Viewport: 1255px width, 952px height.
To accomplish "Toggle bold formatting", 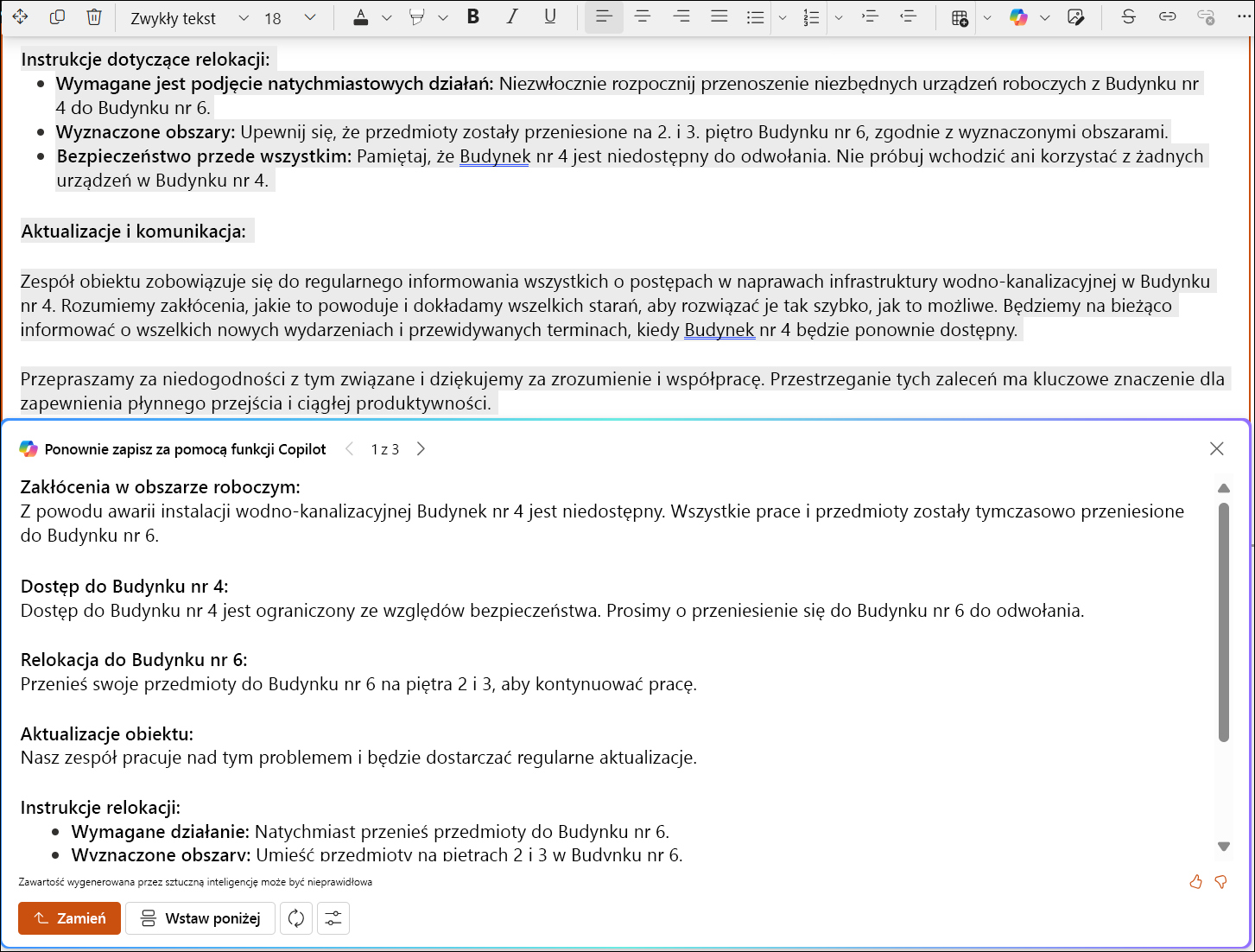I will [x=473, y=16].
